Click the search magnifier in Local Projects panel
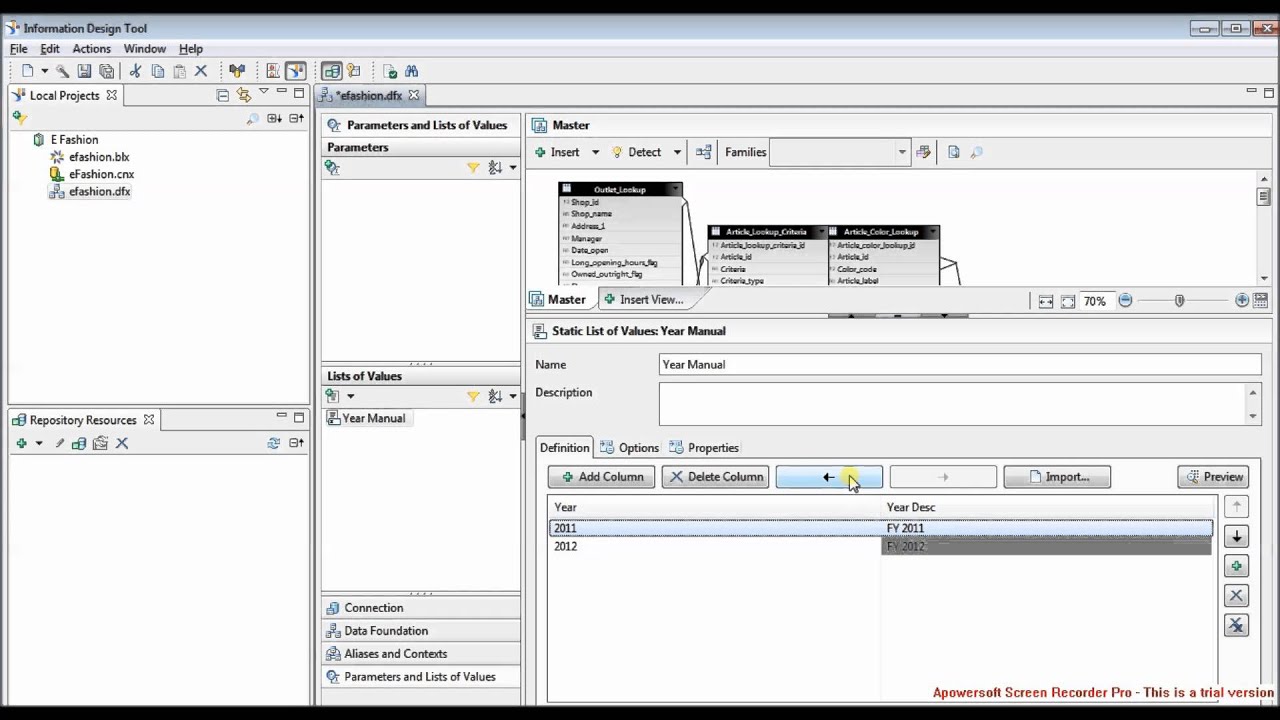 tap(253, 119)
